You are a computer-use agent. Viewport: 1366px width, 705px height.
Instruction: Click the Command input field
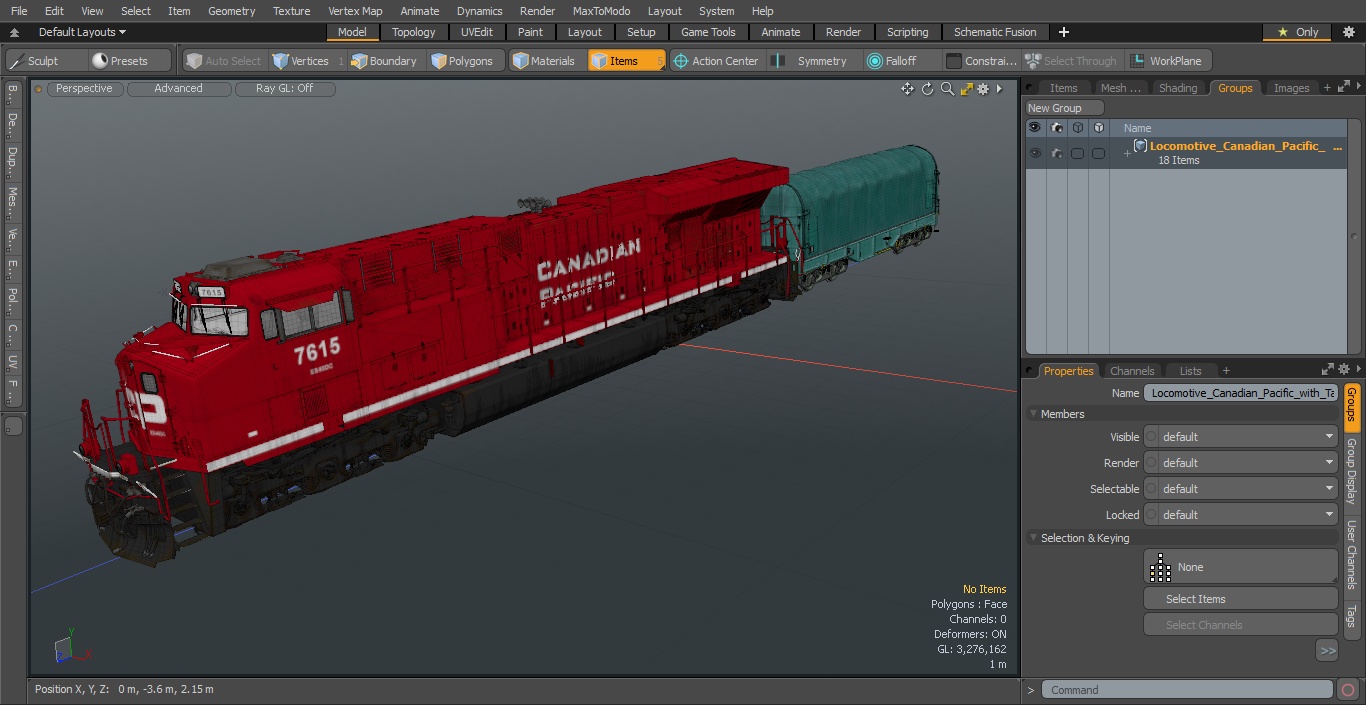pyautogui.click(x=1187, y=690)
